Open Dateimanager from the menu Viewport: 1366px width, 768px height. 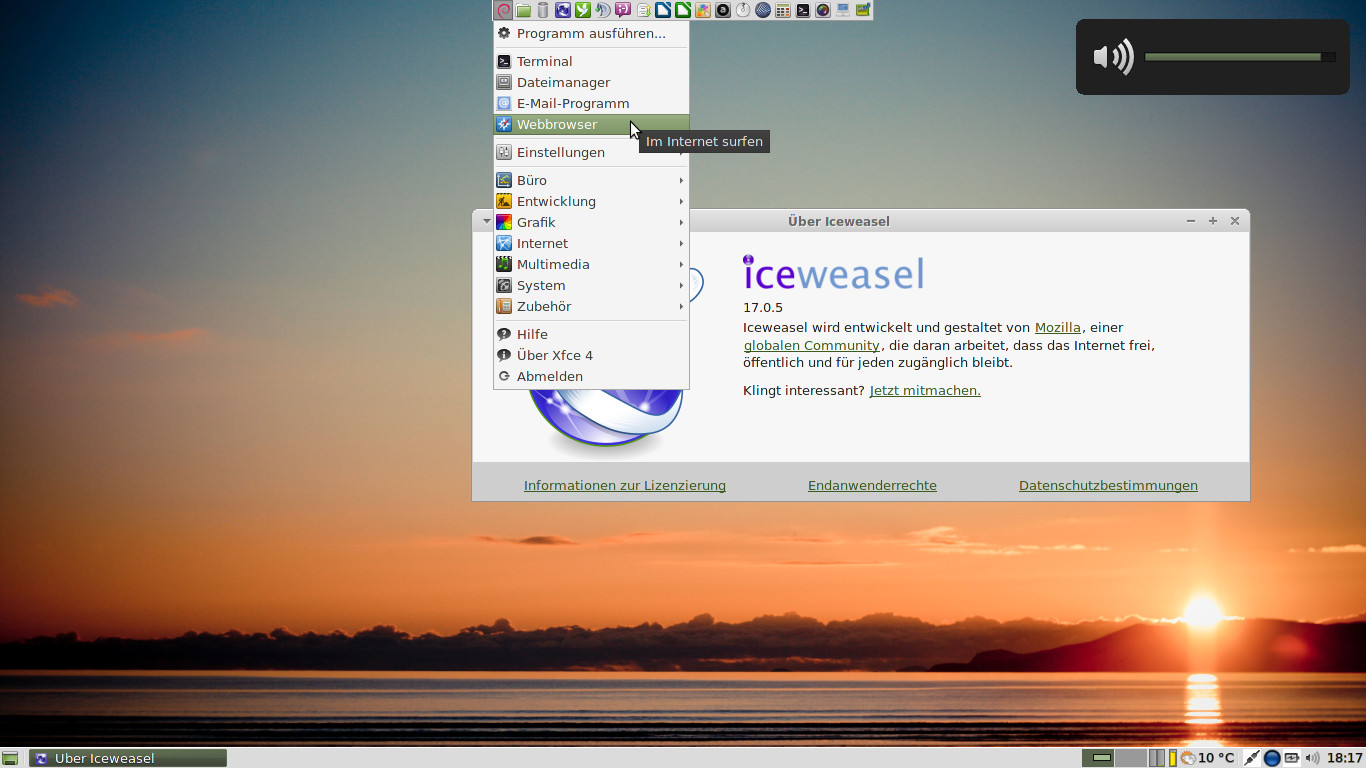click(591, 82)
